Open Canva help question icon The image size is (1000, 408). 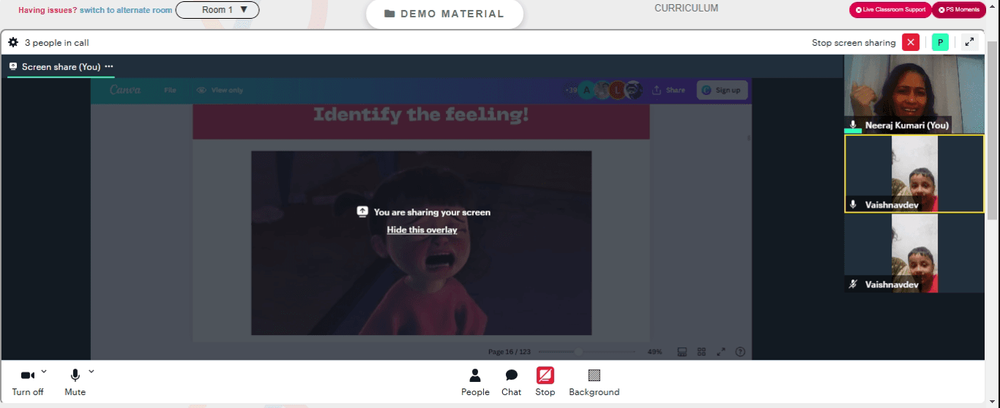tap(740, 351)
